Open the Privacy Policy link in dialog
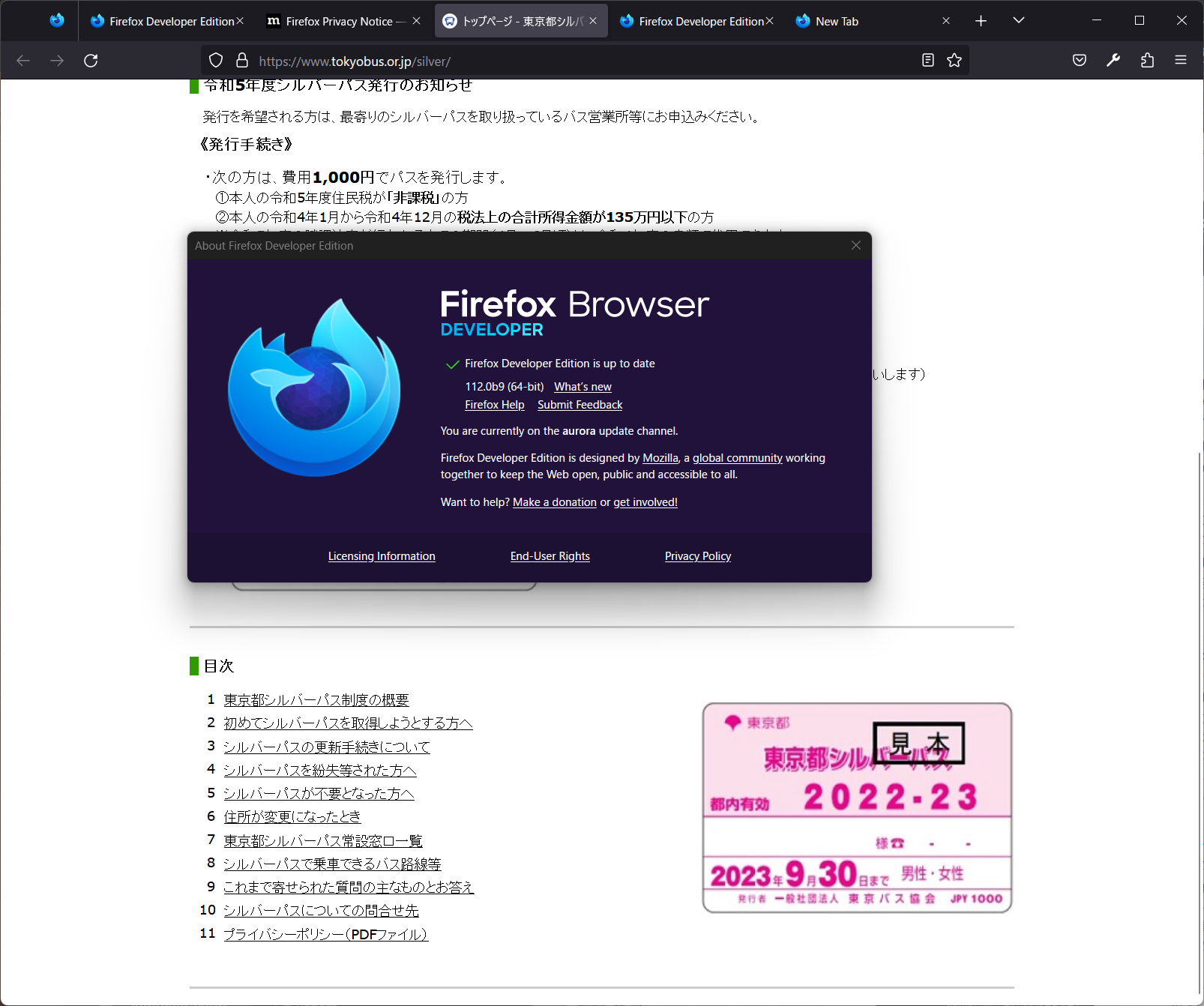Image resolution: width=1204 pixels, height=1006 pixels. (x=697, y=556)
